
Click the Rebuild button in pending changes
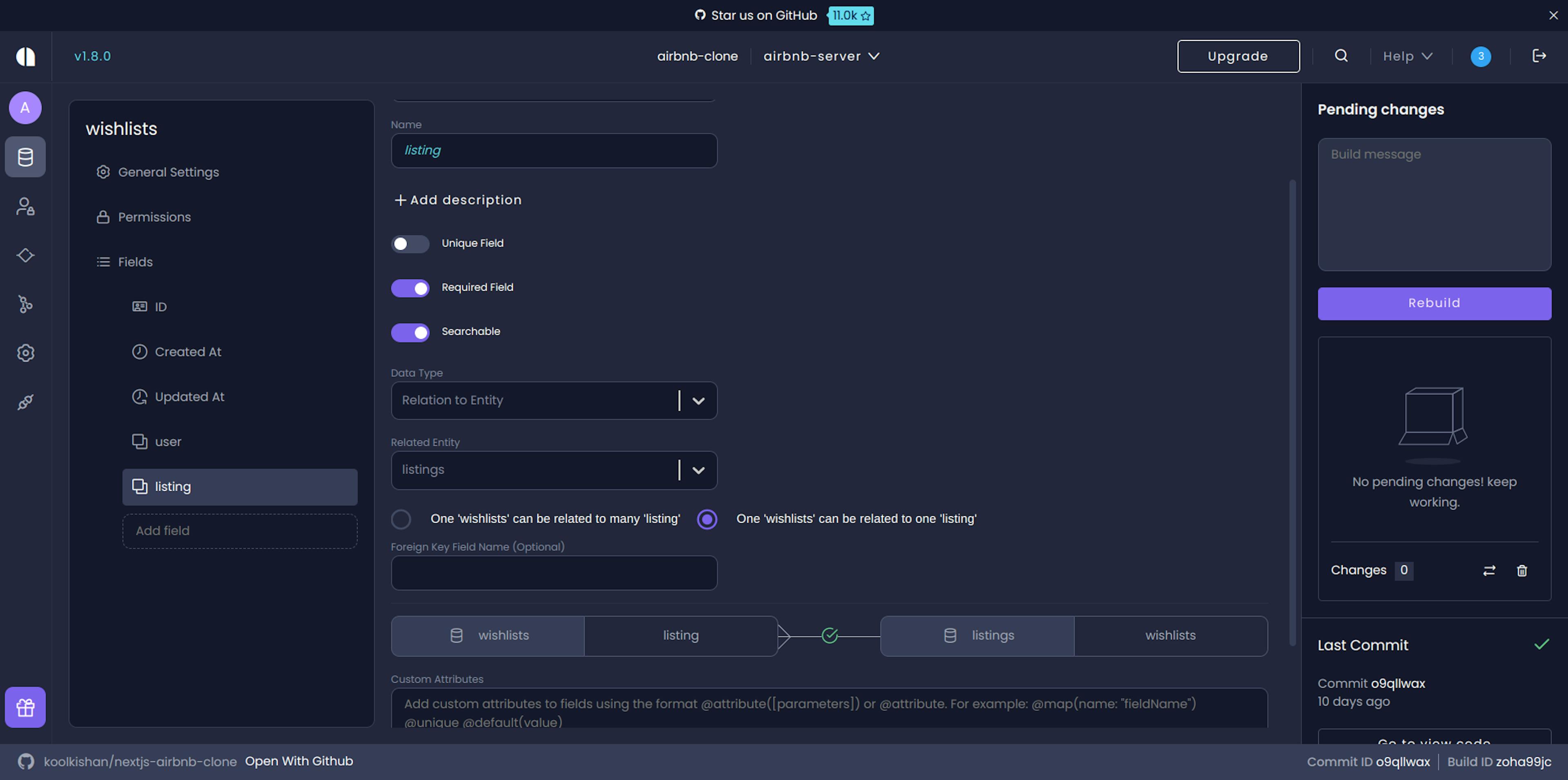[1434, 303]
